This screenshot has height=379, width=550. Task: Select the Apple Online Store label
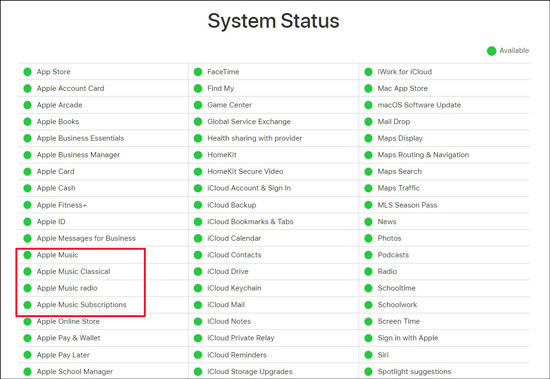pyautogui.click(x=68, y=321)
